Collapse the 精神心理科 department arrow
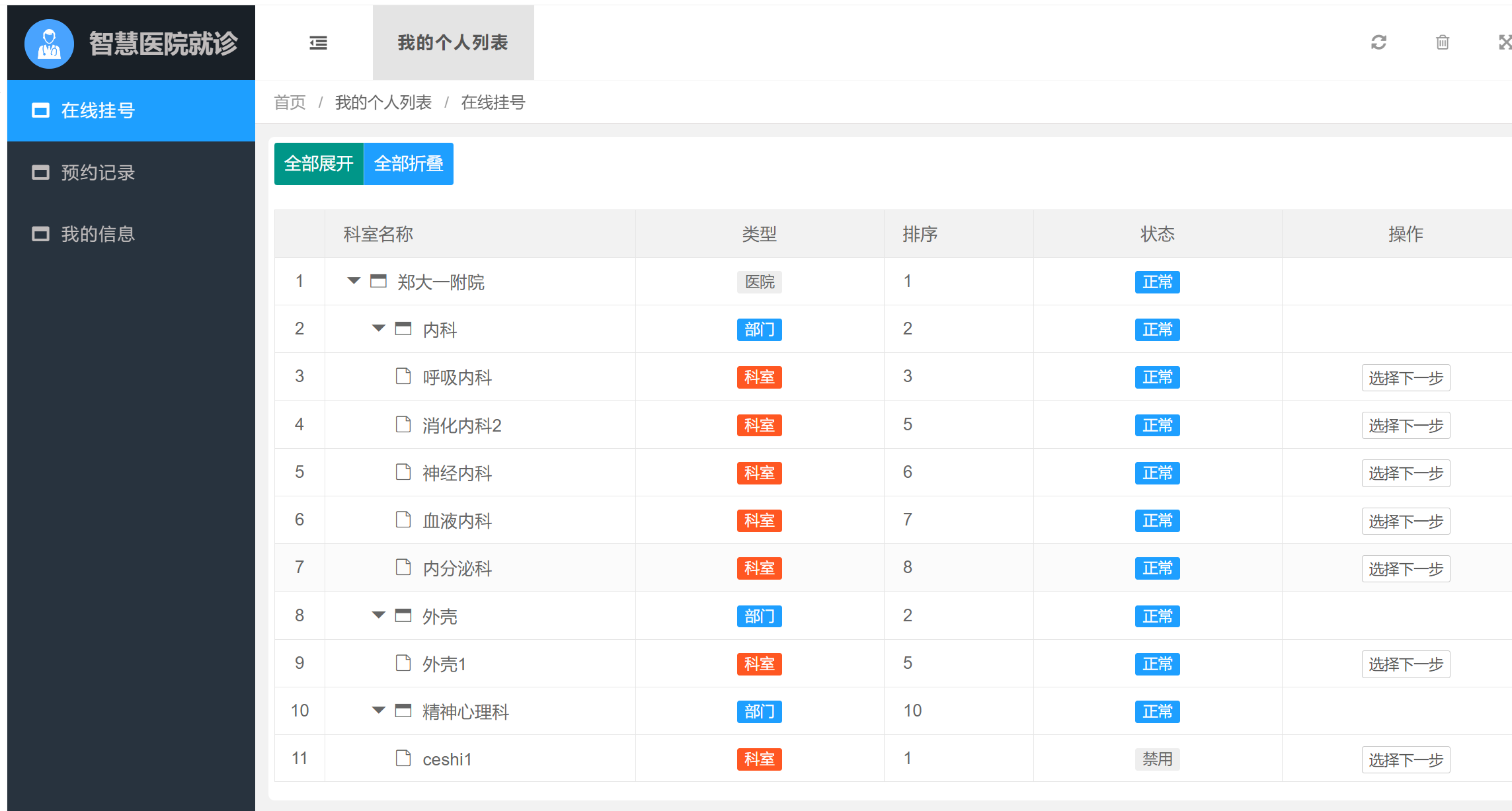The width and height of the screenshot is (1512, 811). pyautogui.click(x=379, y=711)
